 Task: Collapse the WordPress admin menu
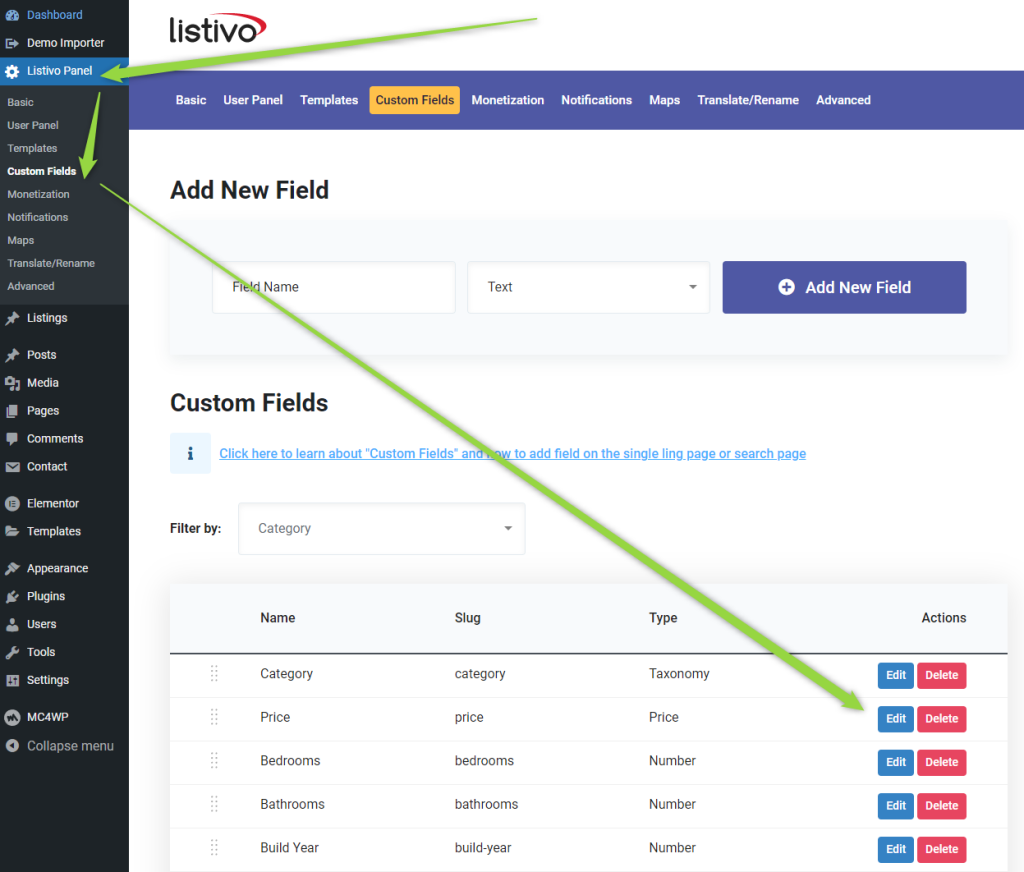pyautogui.click(x=11, y=745)
